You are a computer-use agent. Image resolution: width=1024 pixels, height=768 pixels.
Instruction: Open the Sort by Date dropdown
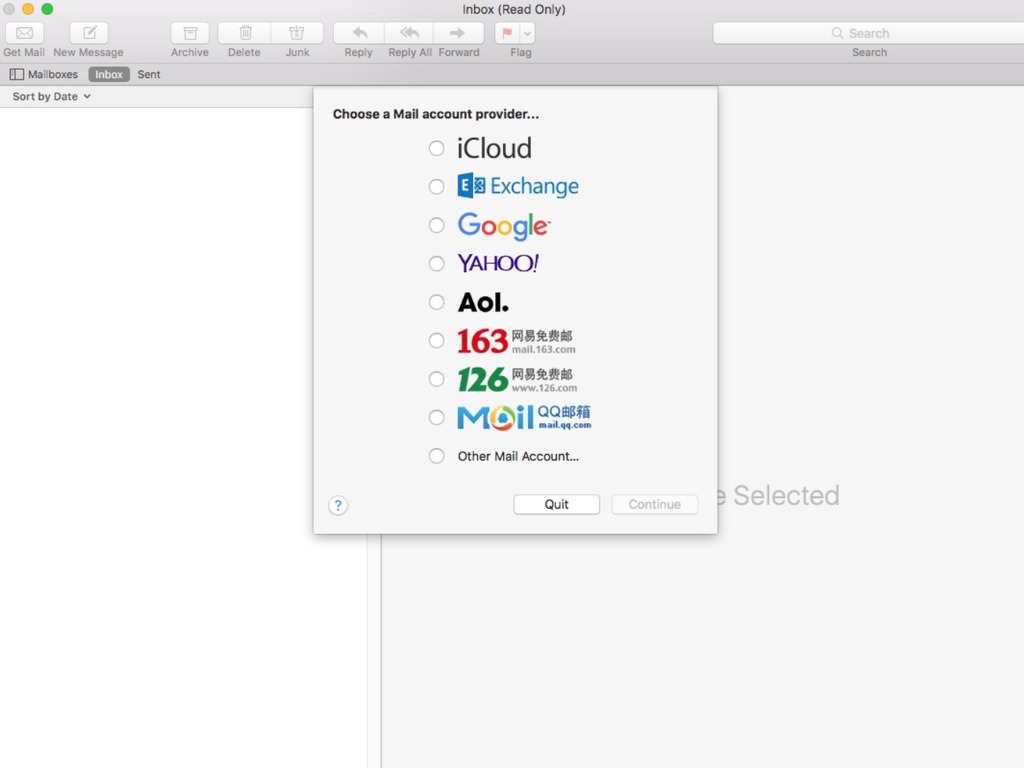(52, 97)
